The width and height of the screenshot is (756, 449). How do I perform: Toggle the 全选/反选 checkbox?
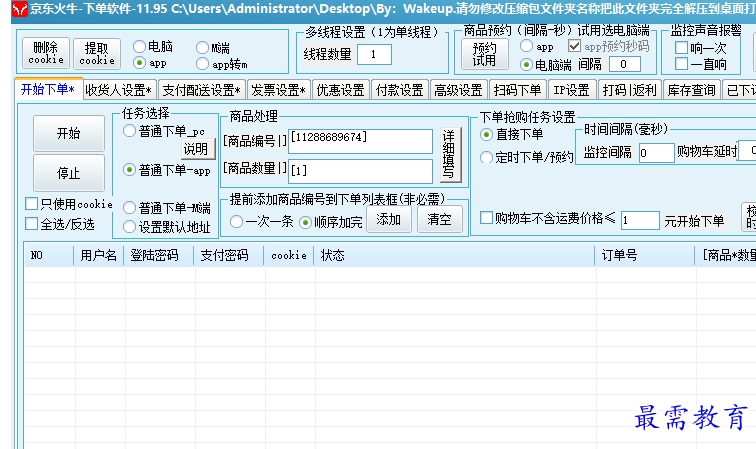[x=31, y=223]
